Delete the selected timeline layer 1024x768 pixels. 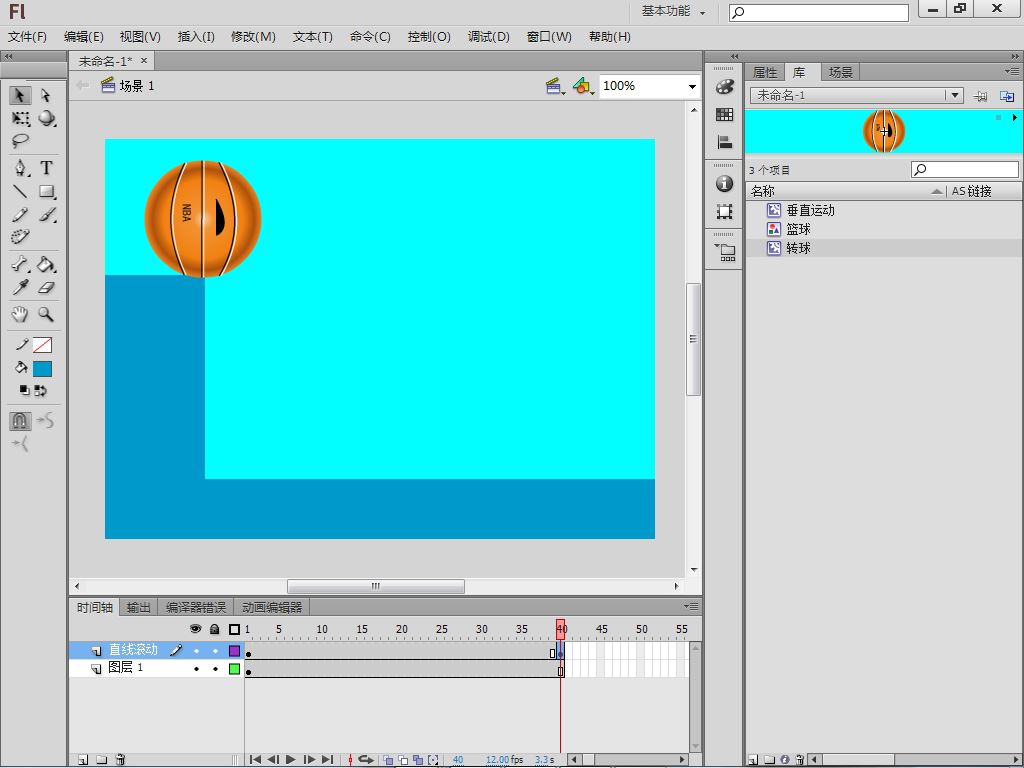pyautogui.click(x=120, y=760)
